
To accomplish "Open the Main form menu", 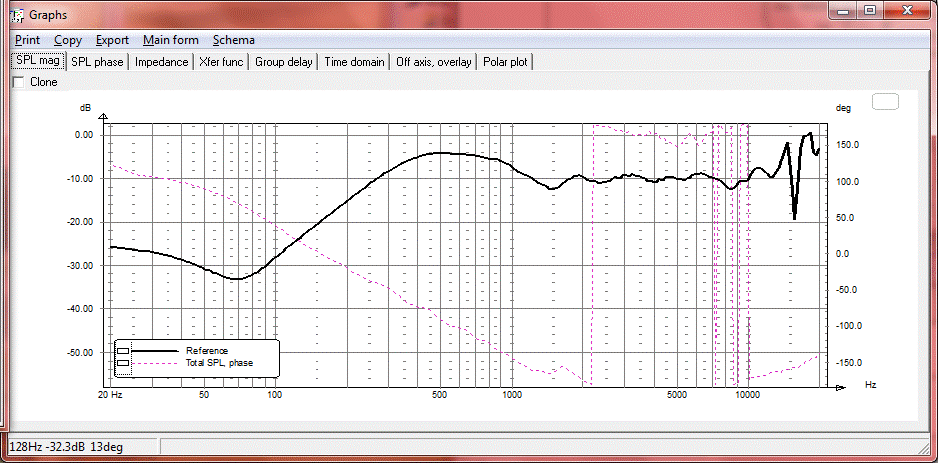I will pyautogui.click(x=170, y=40).
